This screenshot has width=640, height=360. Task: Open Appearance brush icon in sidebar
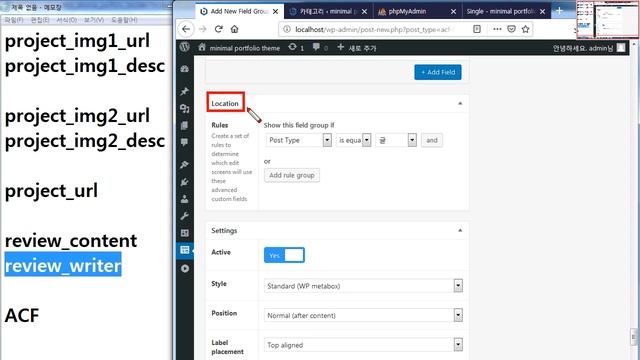[184, 164]
